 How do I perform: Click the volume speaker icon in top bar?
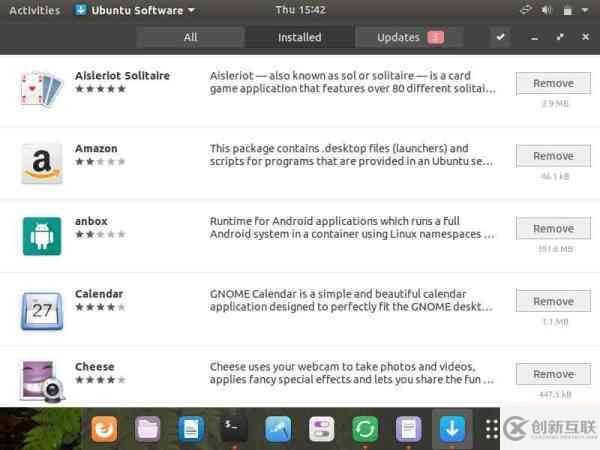(x=546, y=10)
